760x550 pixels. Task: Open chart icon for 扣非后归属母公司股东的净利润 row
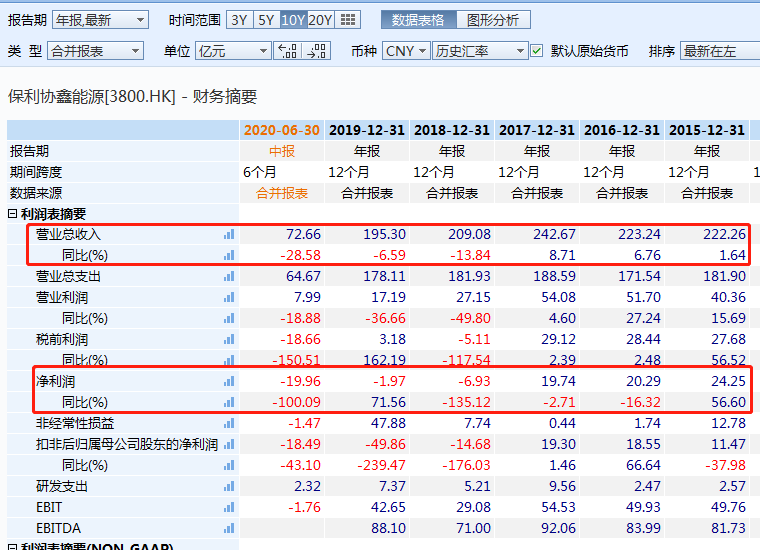tap(229, 444)
